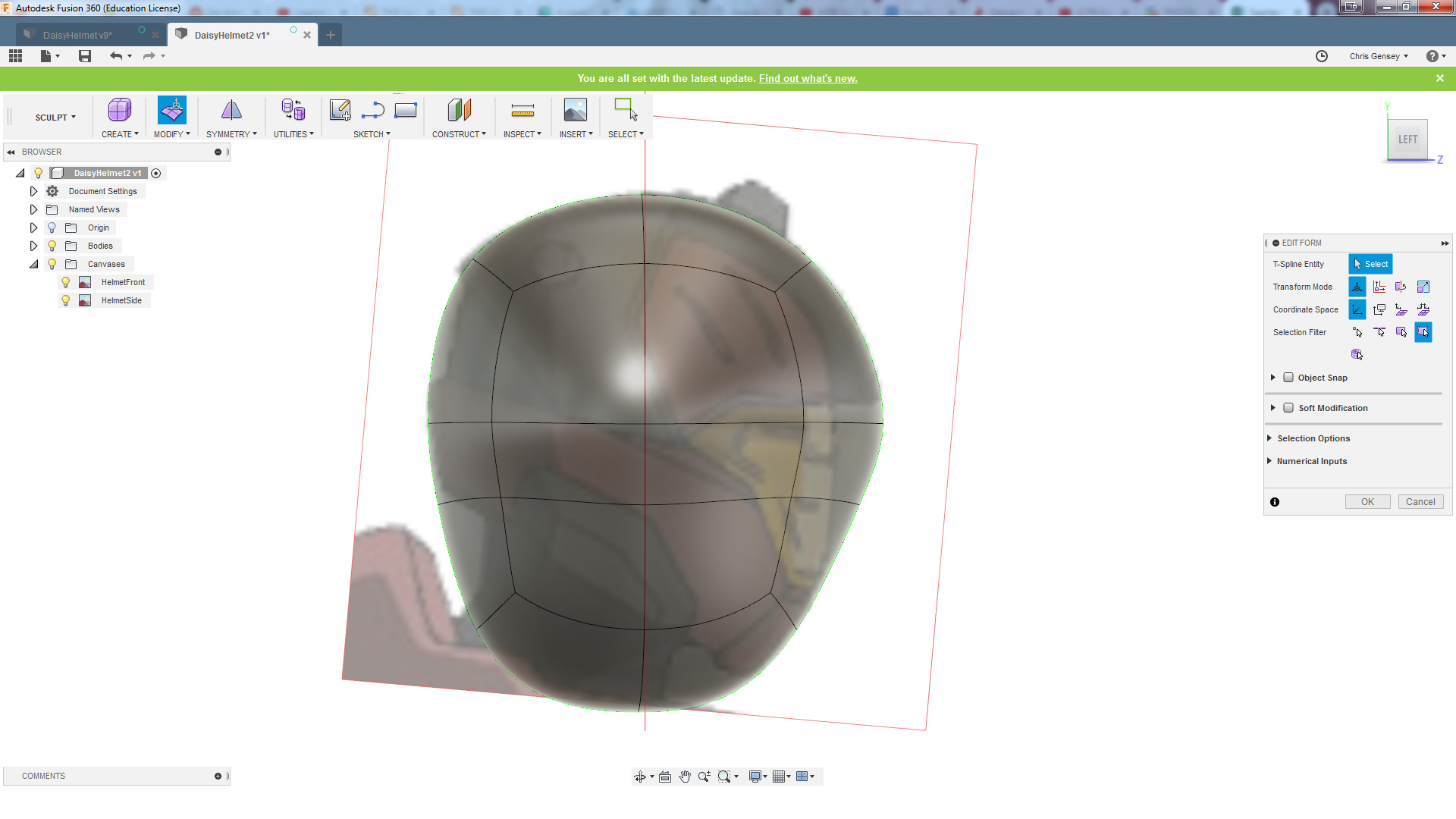Click the Pan hand navigation icon

pyautogui.click(x=685, y=777)
